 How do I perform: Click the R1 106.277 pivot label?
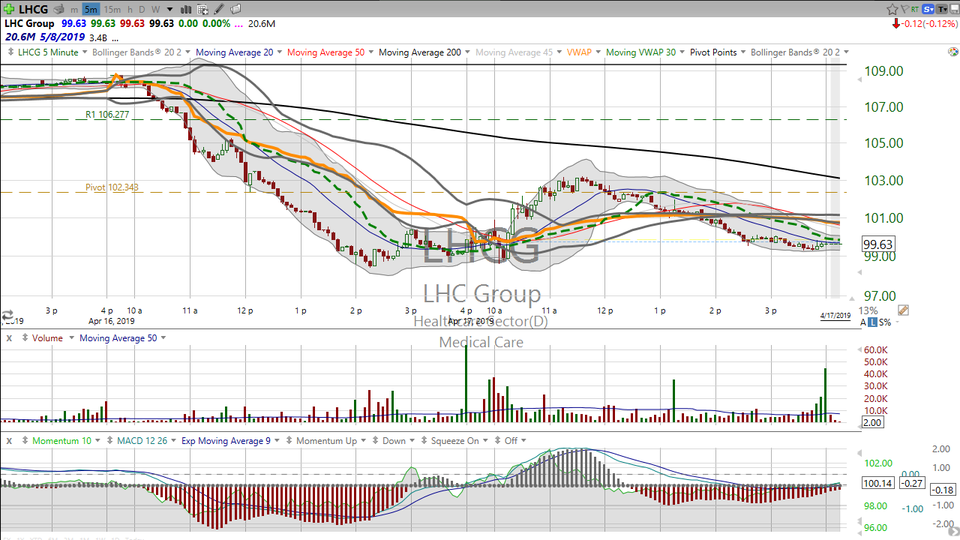[x=107, y=114]
